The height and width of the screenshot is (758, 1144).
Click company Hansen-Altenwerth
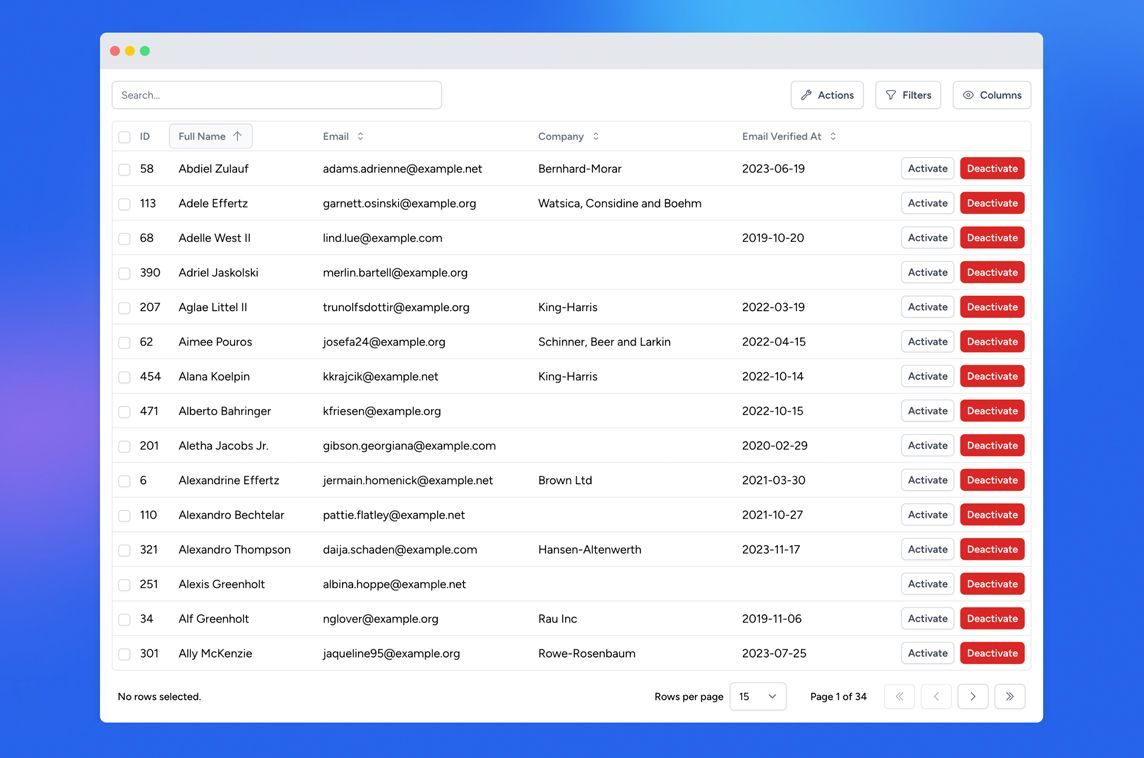coord(590,549)
